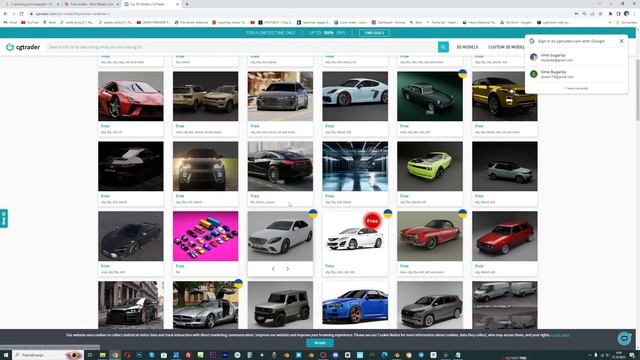Click the Windows taskbar search box
This screenshot has width=640, height=360.
[48, 355]
